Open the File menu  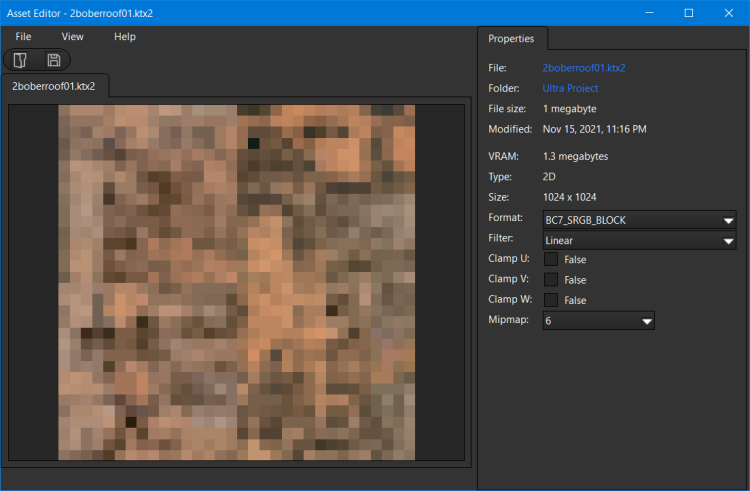coord(23,37)
